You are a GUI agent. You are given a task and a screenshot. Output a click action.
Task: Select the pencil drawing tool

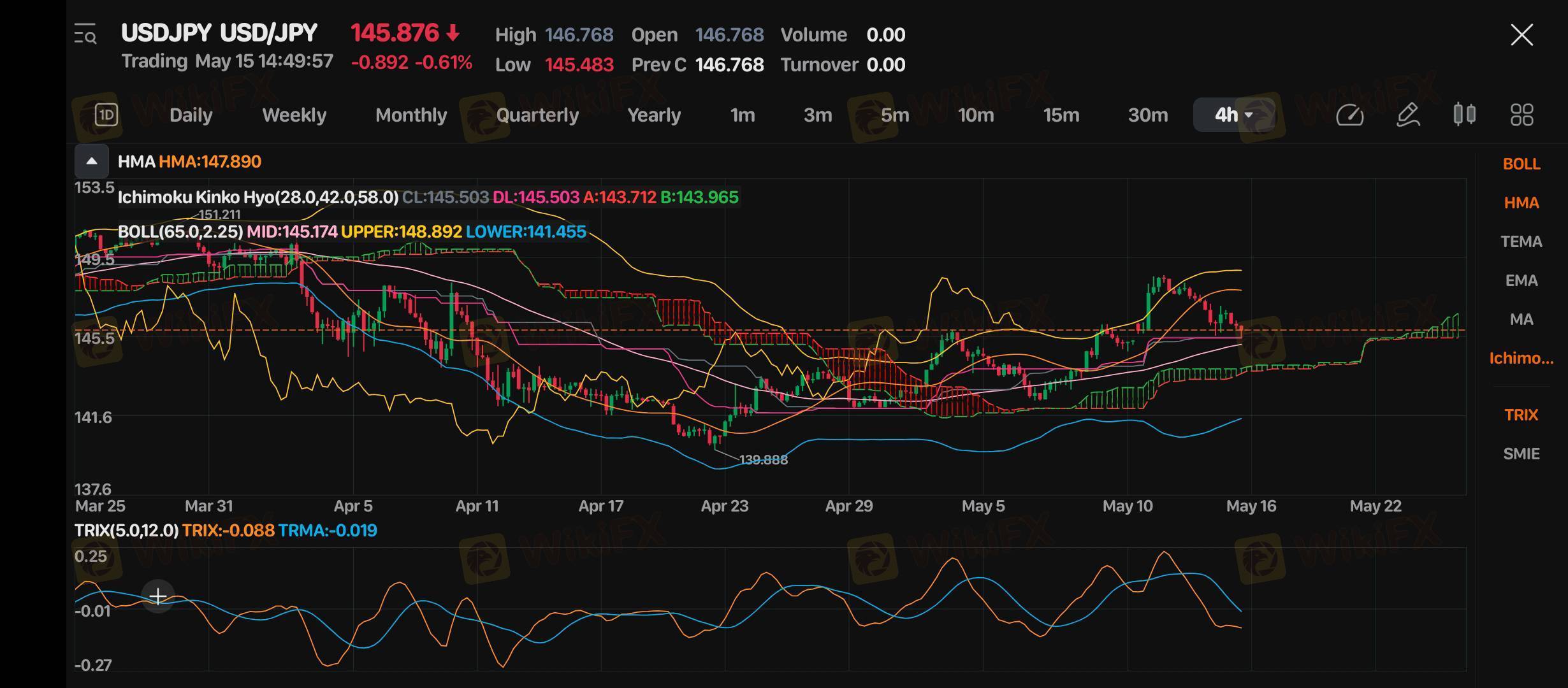click(1407, 115)
